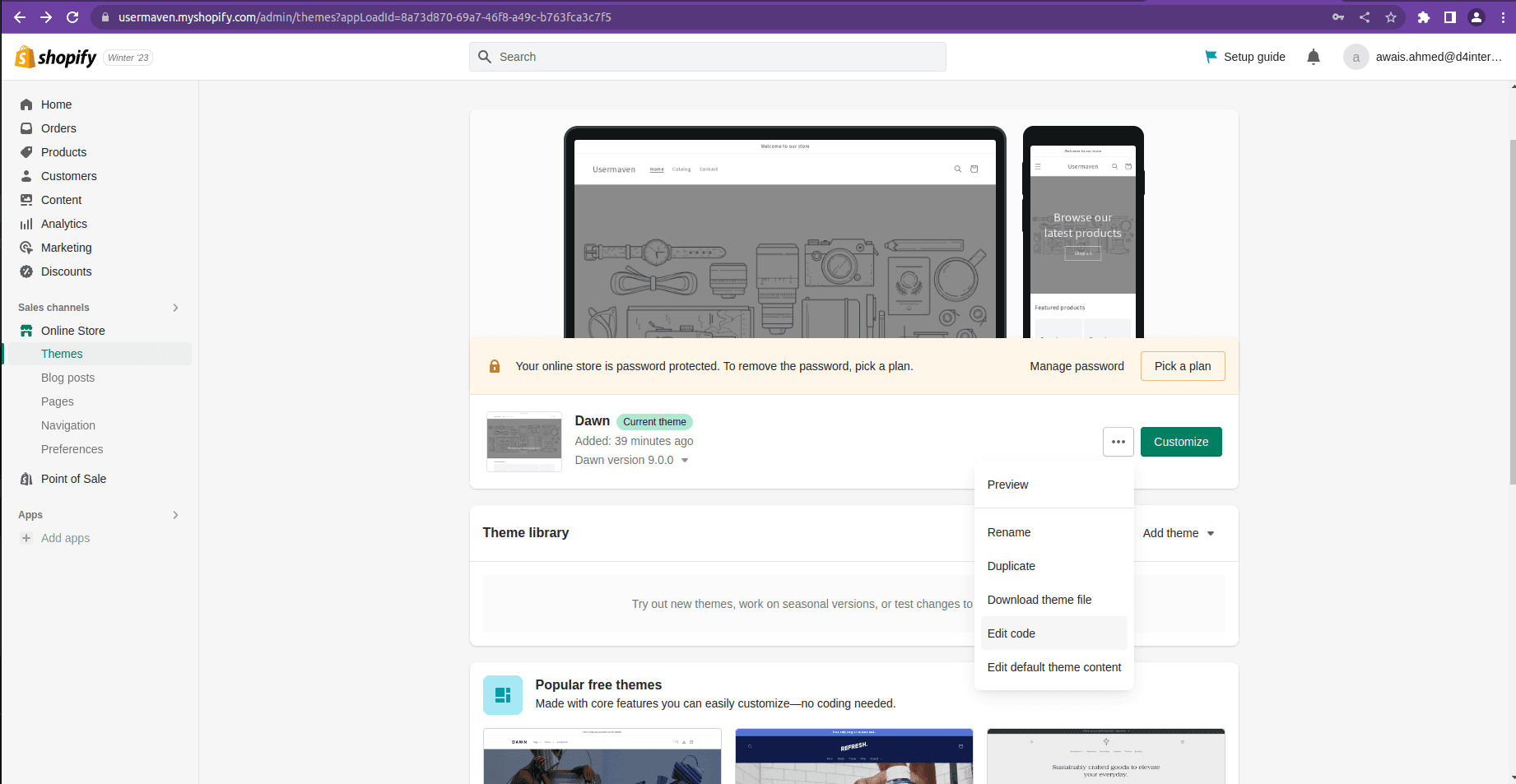Open the three-dot theme actions button

tap(1118, 442)
